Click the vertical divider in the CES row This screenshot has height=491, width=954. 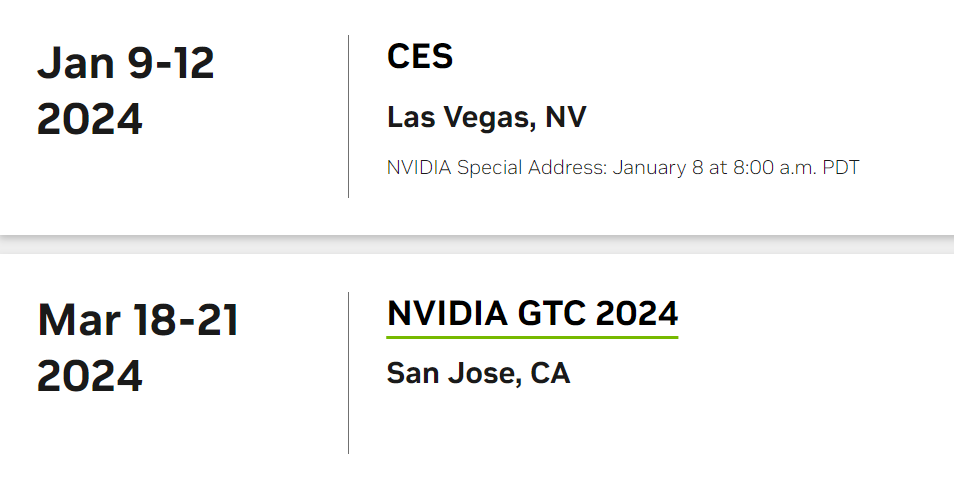(x=348, y=116)
